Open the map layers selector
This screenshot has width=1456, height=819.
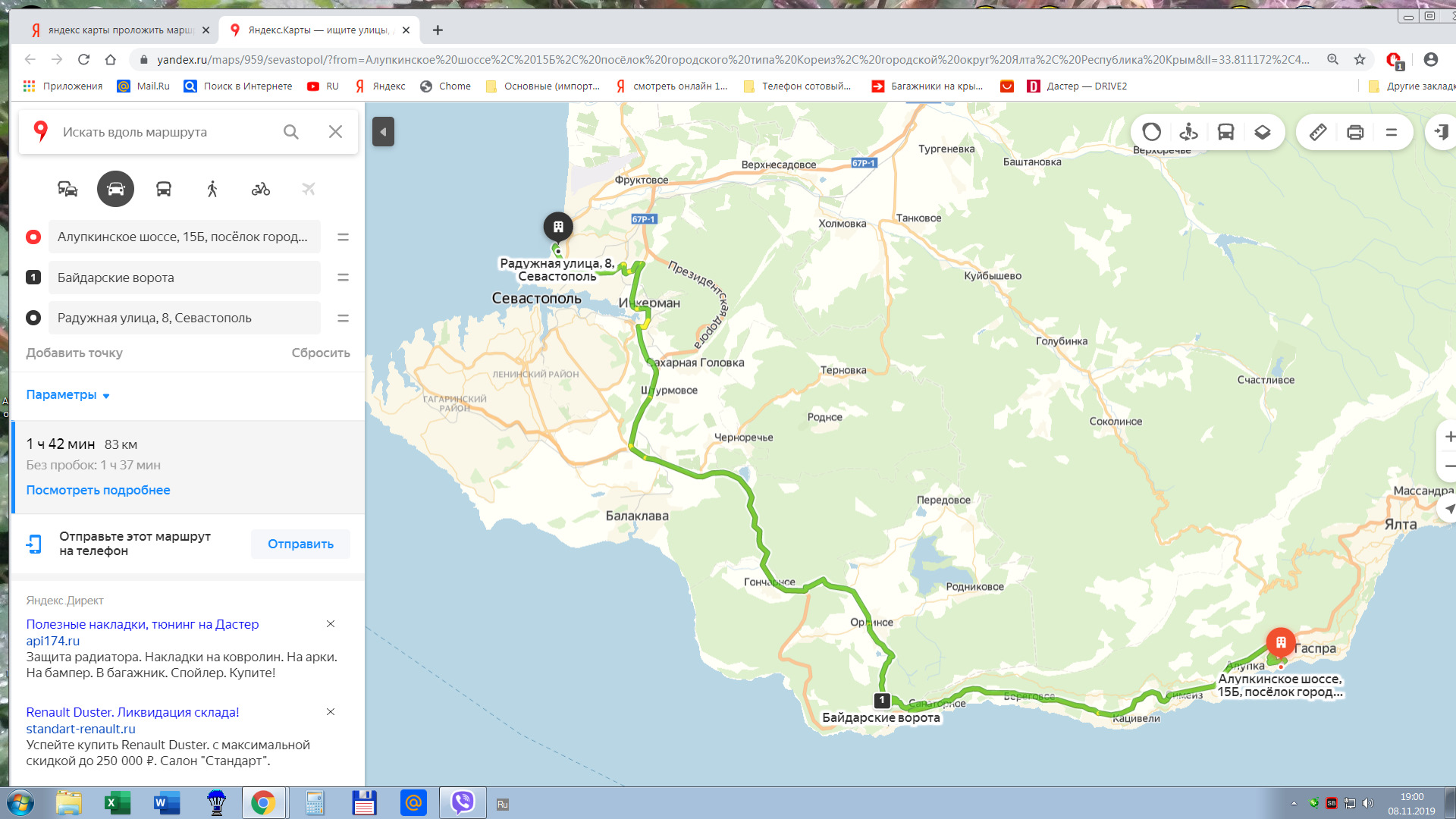point(1263,132)
